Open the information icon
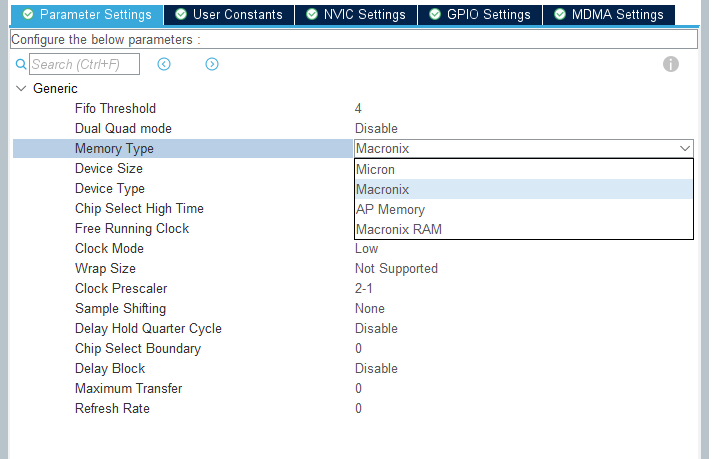712x459 pixels. pyautogui.click(x=671, y=64)
